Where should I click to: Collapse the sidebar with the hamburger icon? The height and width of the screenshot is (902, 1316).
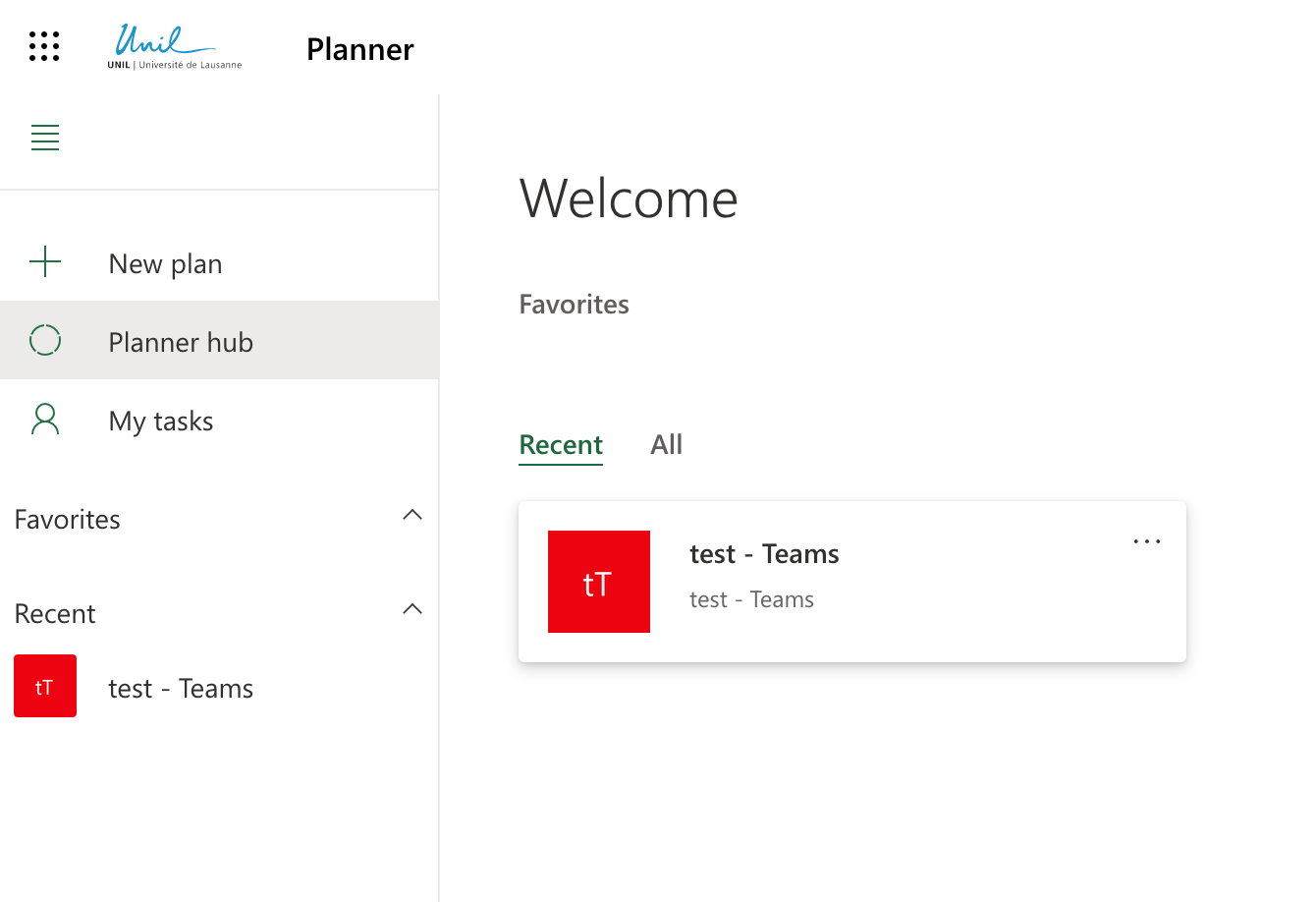(45, 138)
